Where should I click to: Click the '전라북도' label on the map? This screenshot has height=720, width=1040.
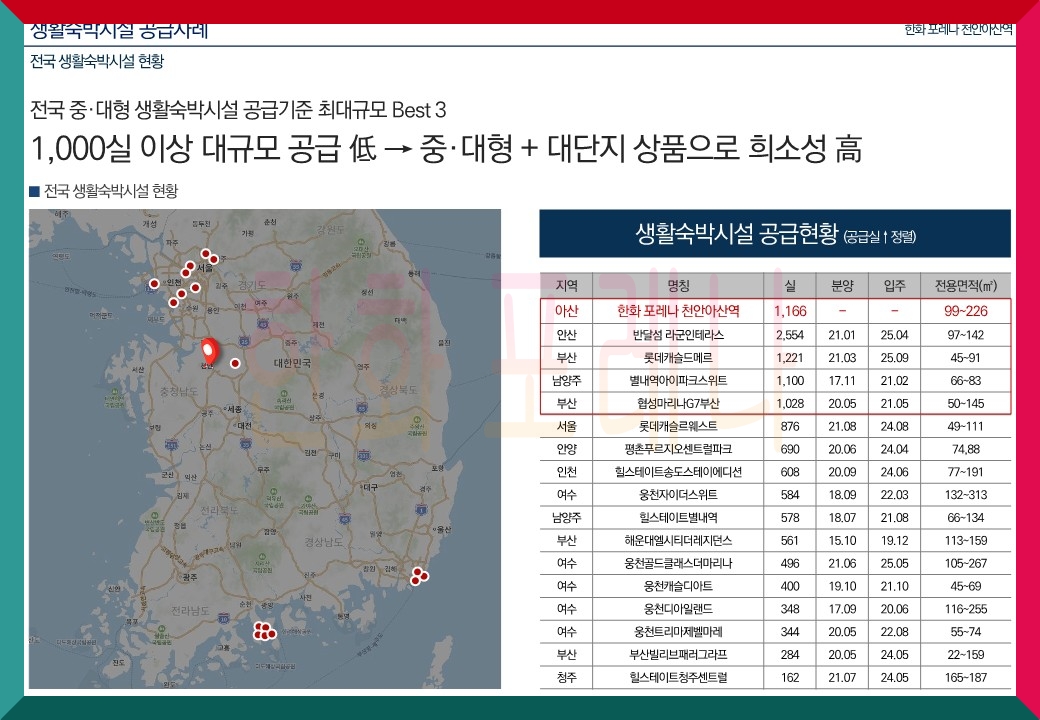220,510
